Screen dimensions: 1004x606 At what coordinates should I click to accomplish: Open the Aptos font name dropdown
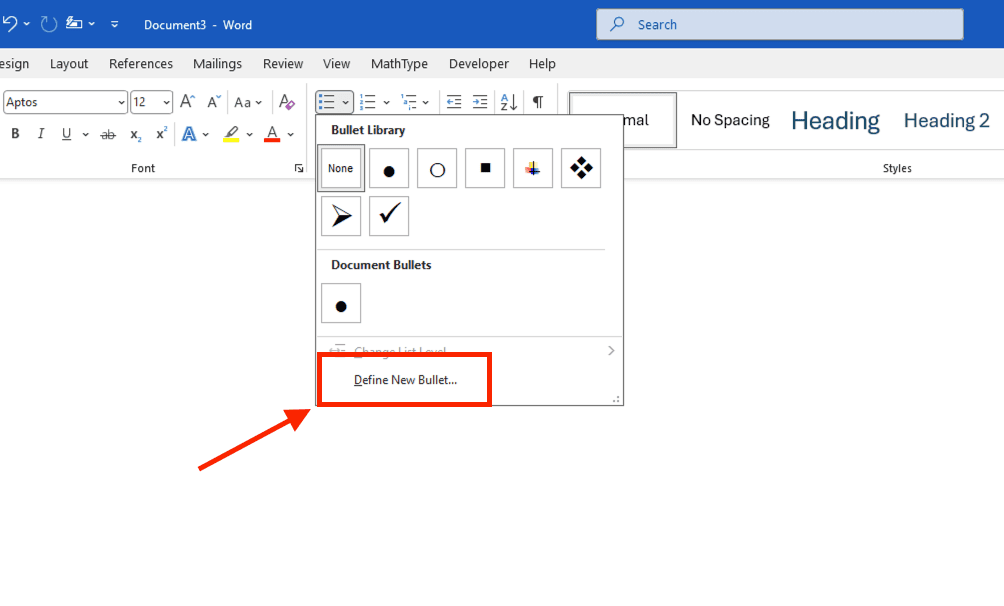pos(121,102)
